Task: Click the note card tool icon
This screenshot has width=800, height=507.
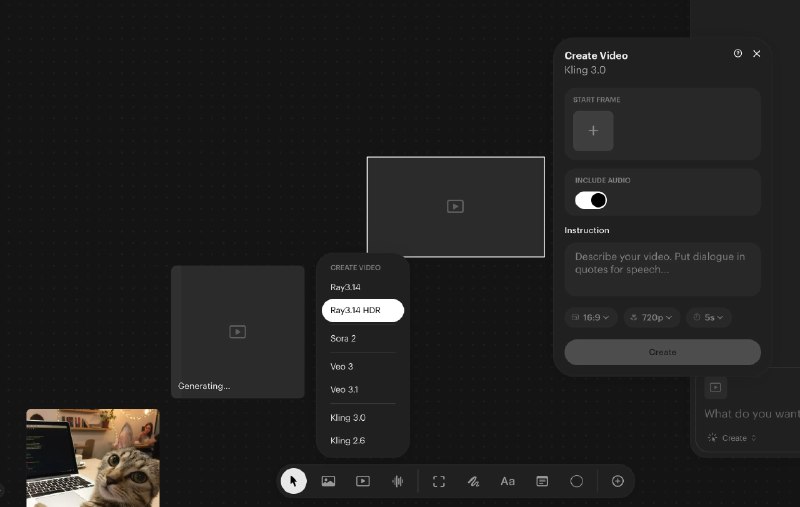Action: pos(542,481)
